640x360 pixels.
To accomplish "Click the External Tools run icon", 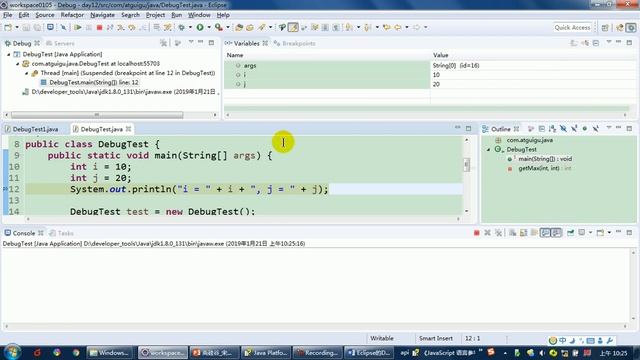I will 219,27.
